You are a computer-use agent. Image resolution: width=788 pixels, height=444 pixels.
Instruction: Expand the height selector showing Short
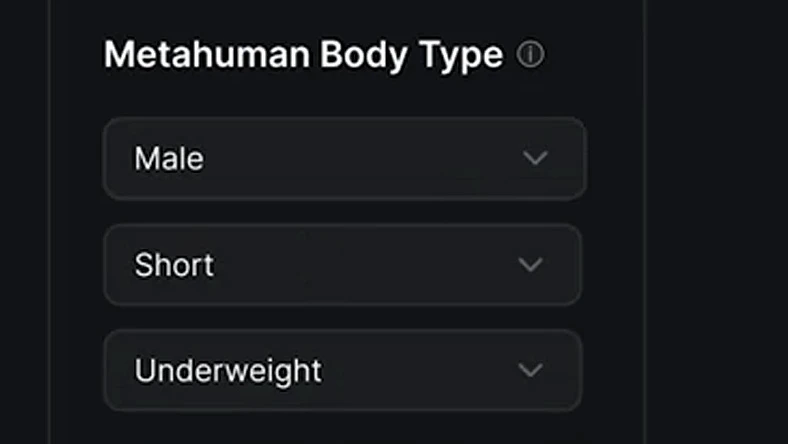pos(343,265)
